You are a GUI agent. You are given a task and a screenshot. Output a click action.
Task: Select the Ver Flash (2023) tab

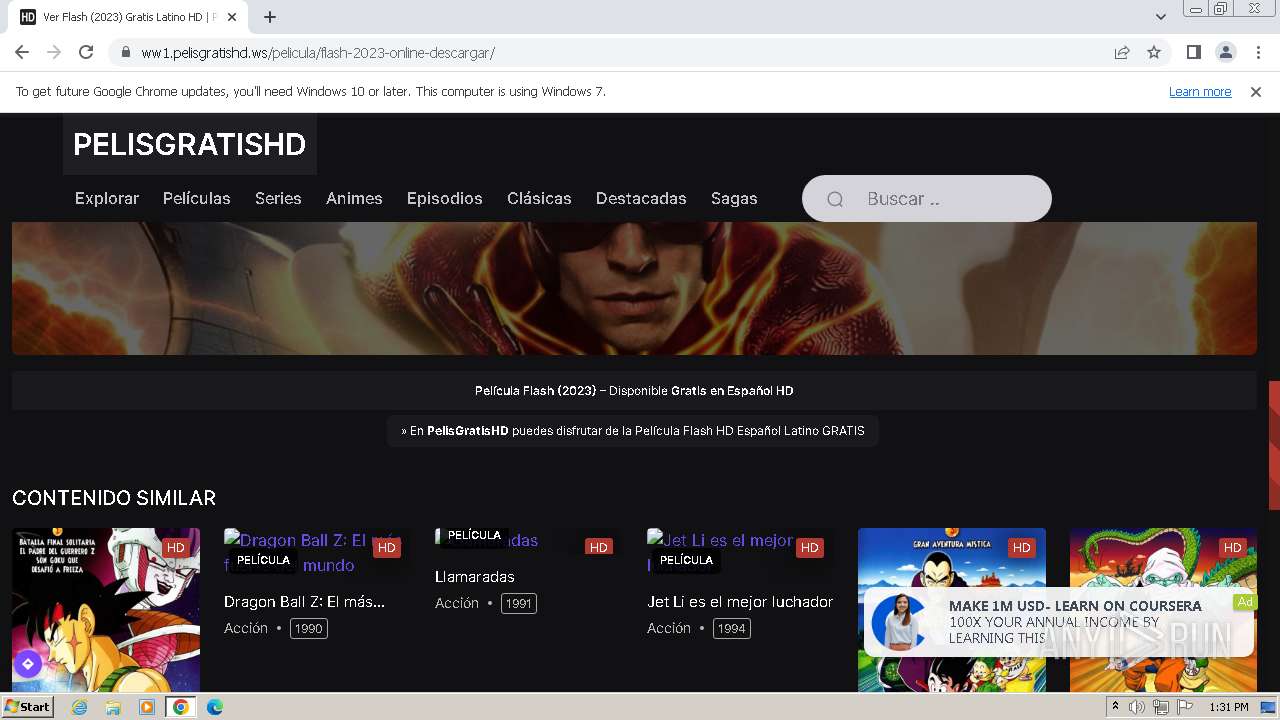coord(128,17)
